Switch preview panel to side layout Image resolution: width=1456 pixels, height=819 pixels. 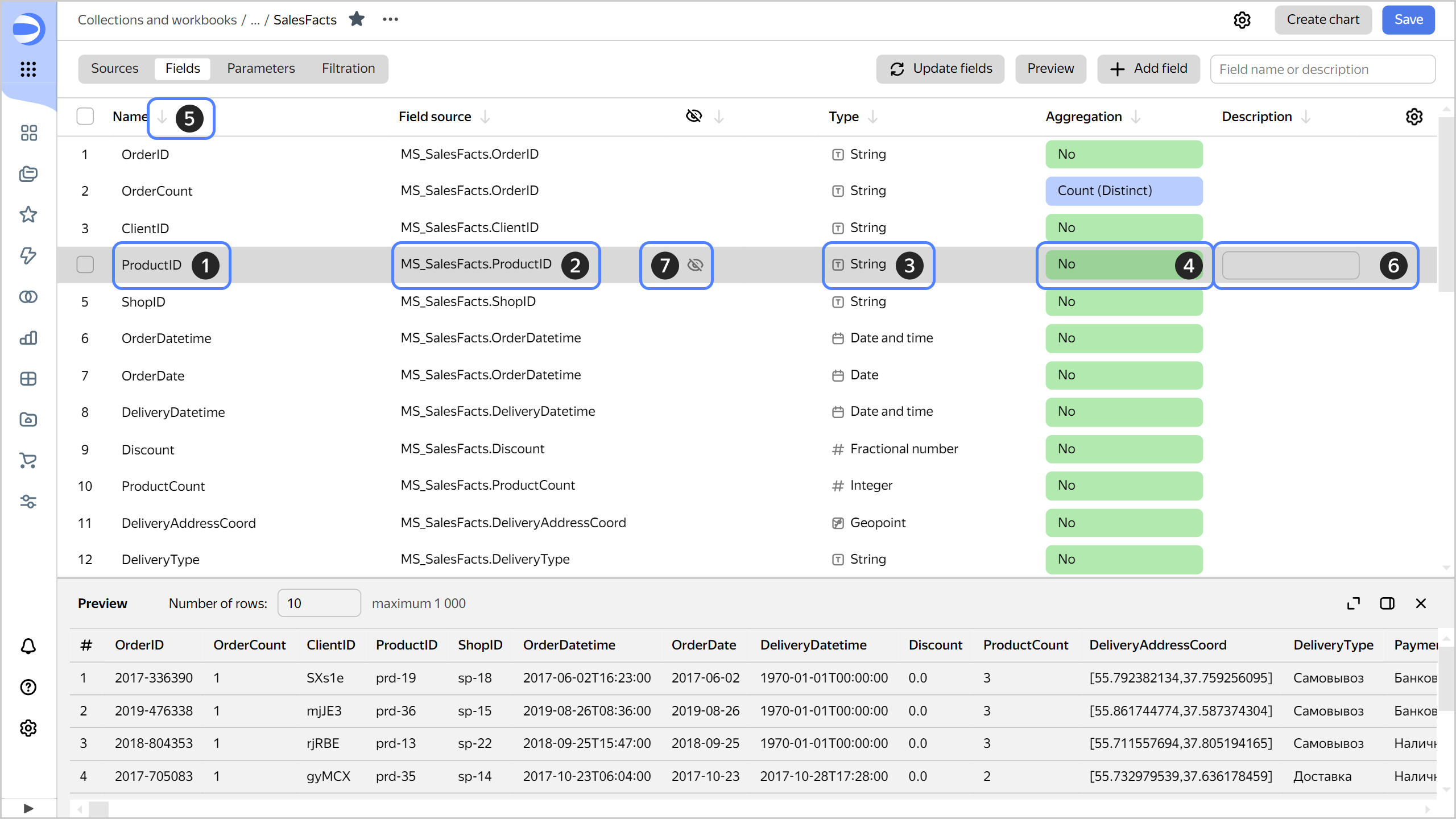pos(1387,603)
